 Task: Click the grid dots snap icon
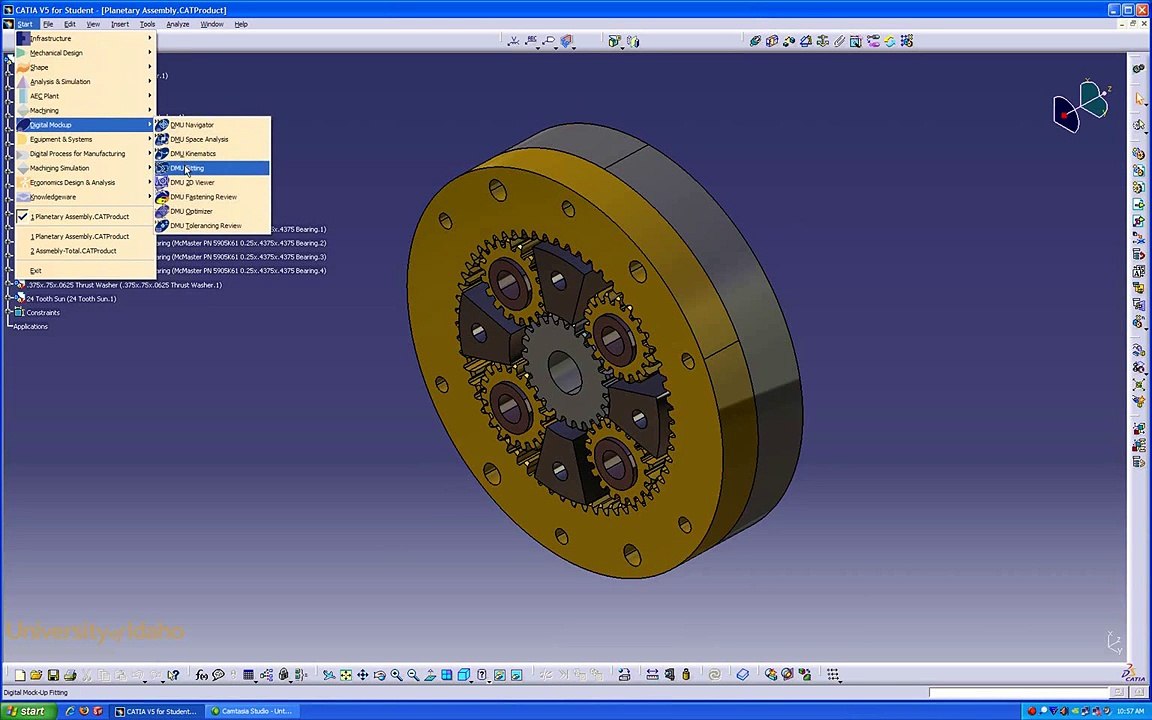click(833, 674)
